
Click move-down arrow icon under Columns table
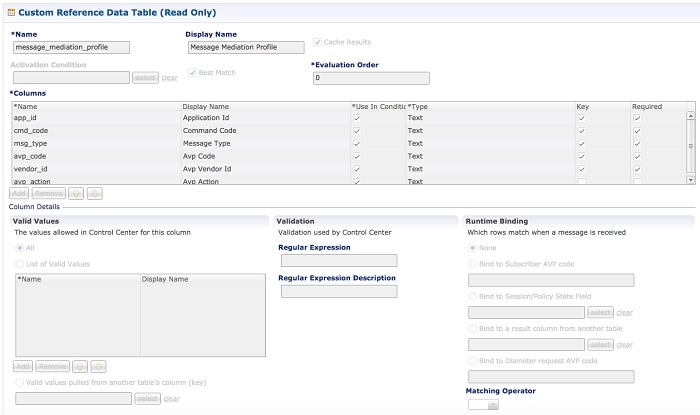coord(95,194)
